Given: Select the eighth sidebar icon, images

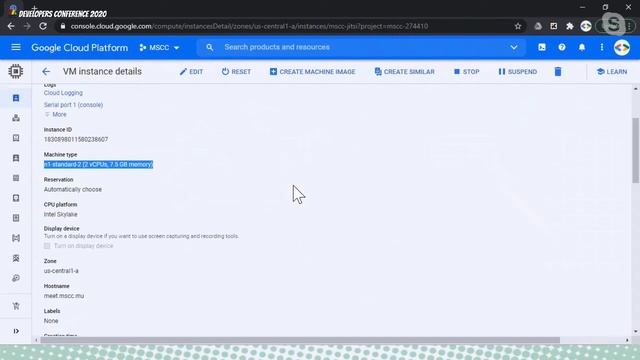Looking at the screenshot, I should click(16, 238).
